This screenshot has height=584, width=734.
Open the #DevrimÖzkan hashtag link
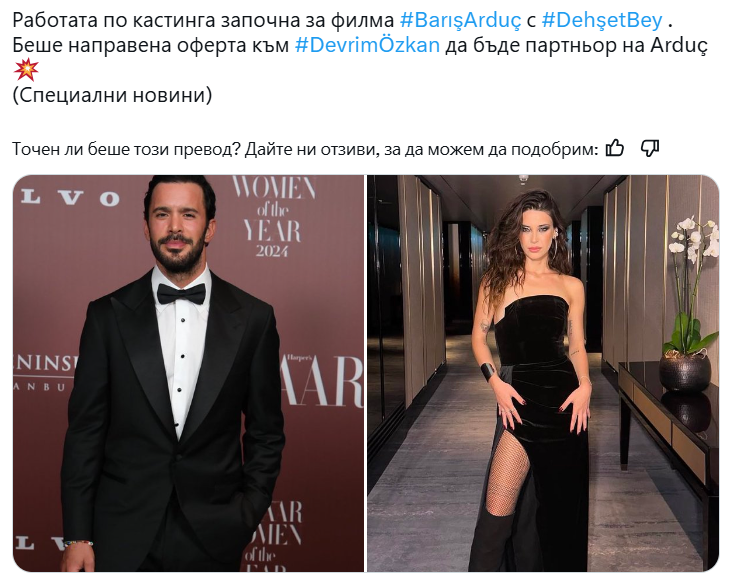click(x=367, y=45)
